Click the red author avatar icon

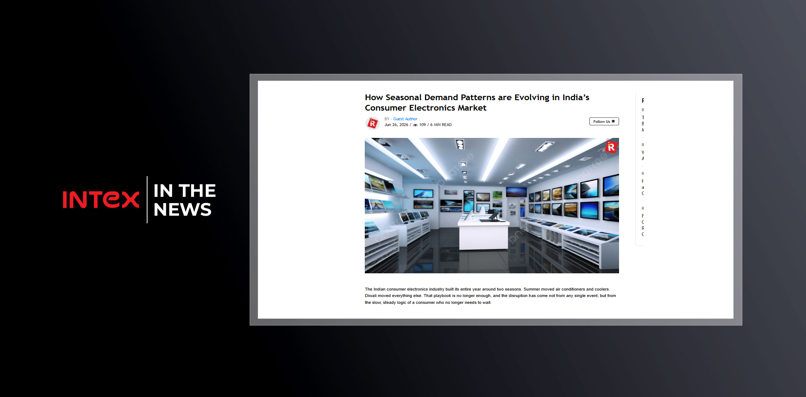(373, 123)
